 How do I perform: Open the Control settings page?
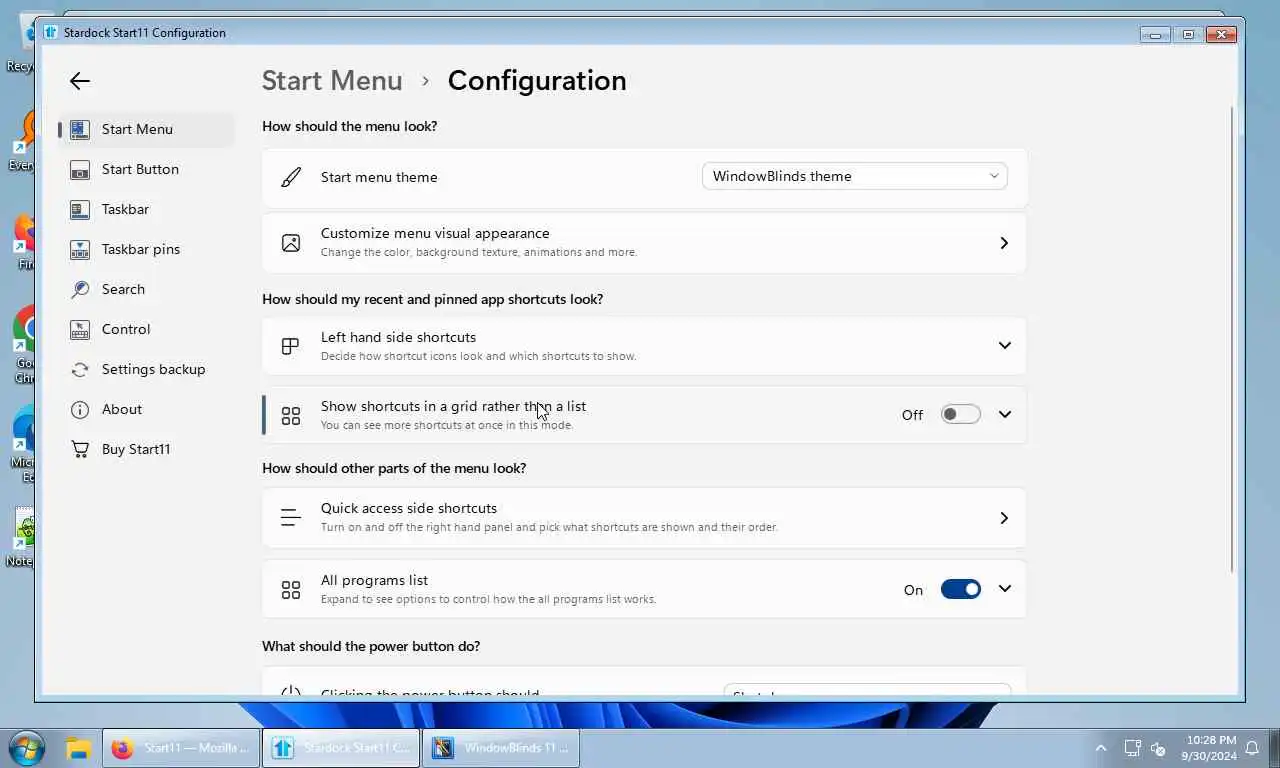pos(147,329)
